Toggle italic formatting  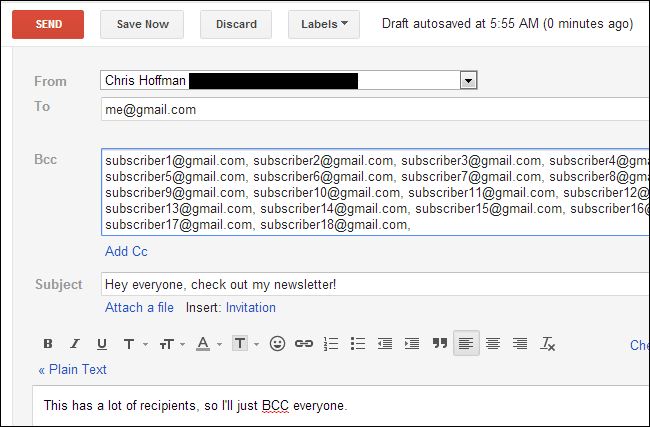point(74,344)
